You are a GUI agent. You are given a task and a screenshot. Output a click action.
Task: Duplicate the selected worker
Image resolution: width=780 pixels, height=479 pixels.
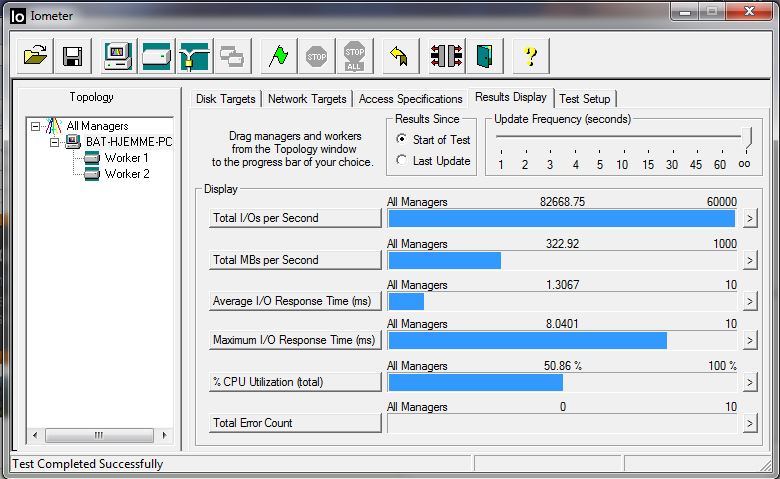pos(232,56)
